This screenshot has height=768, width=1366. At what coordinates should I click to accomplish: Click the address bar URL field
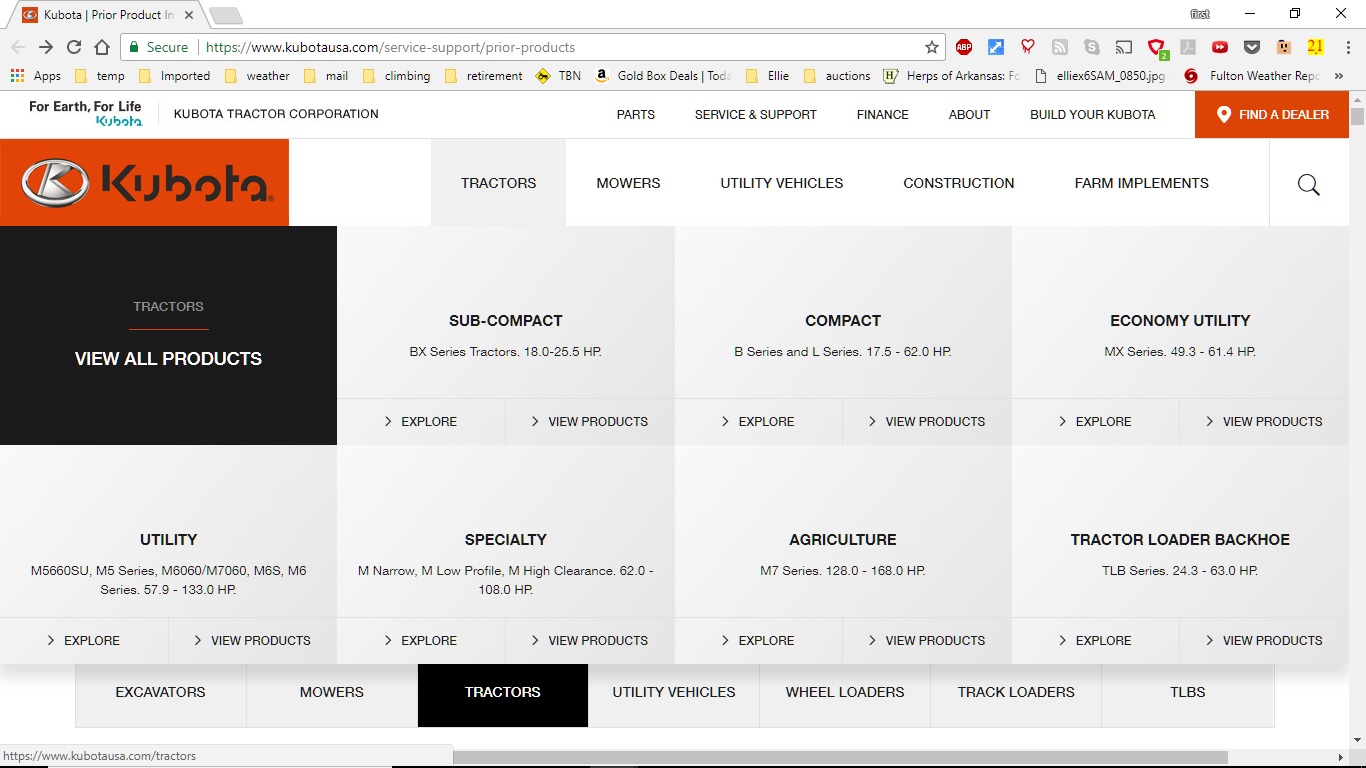click(x=560, y=47)
